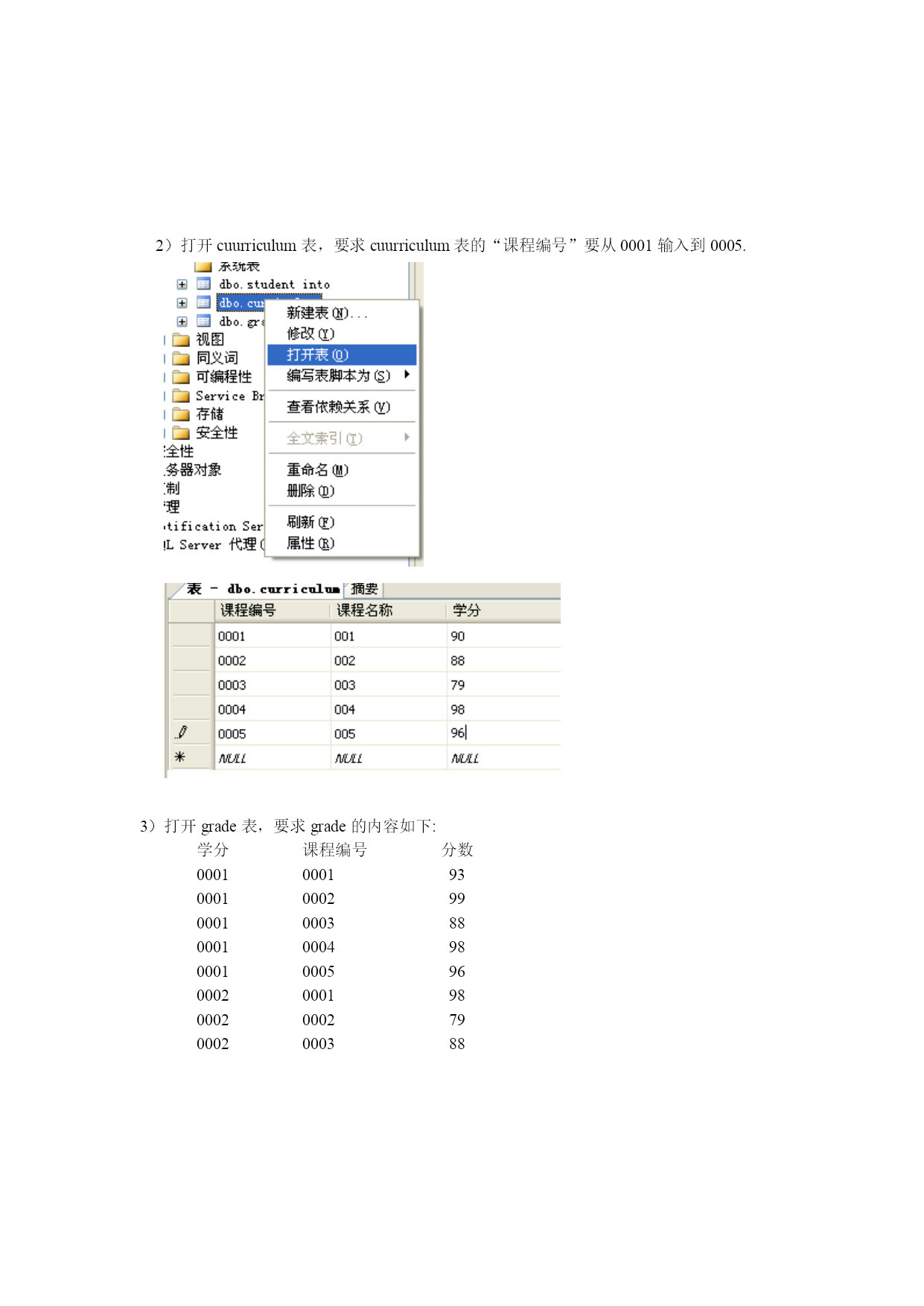The width and height of the screenshot is (924, 1306).
Task: Click the NULL cell under 学分
Action: (x=504, y=758)
